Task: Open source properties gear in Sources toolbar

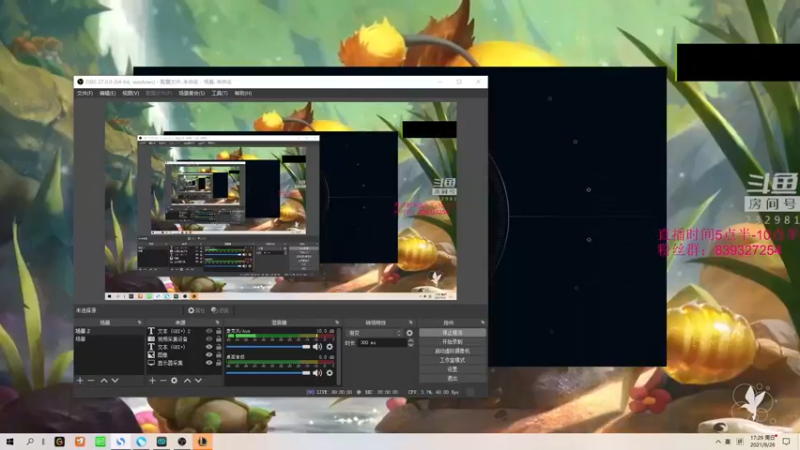Action: pos(174,381)
